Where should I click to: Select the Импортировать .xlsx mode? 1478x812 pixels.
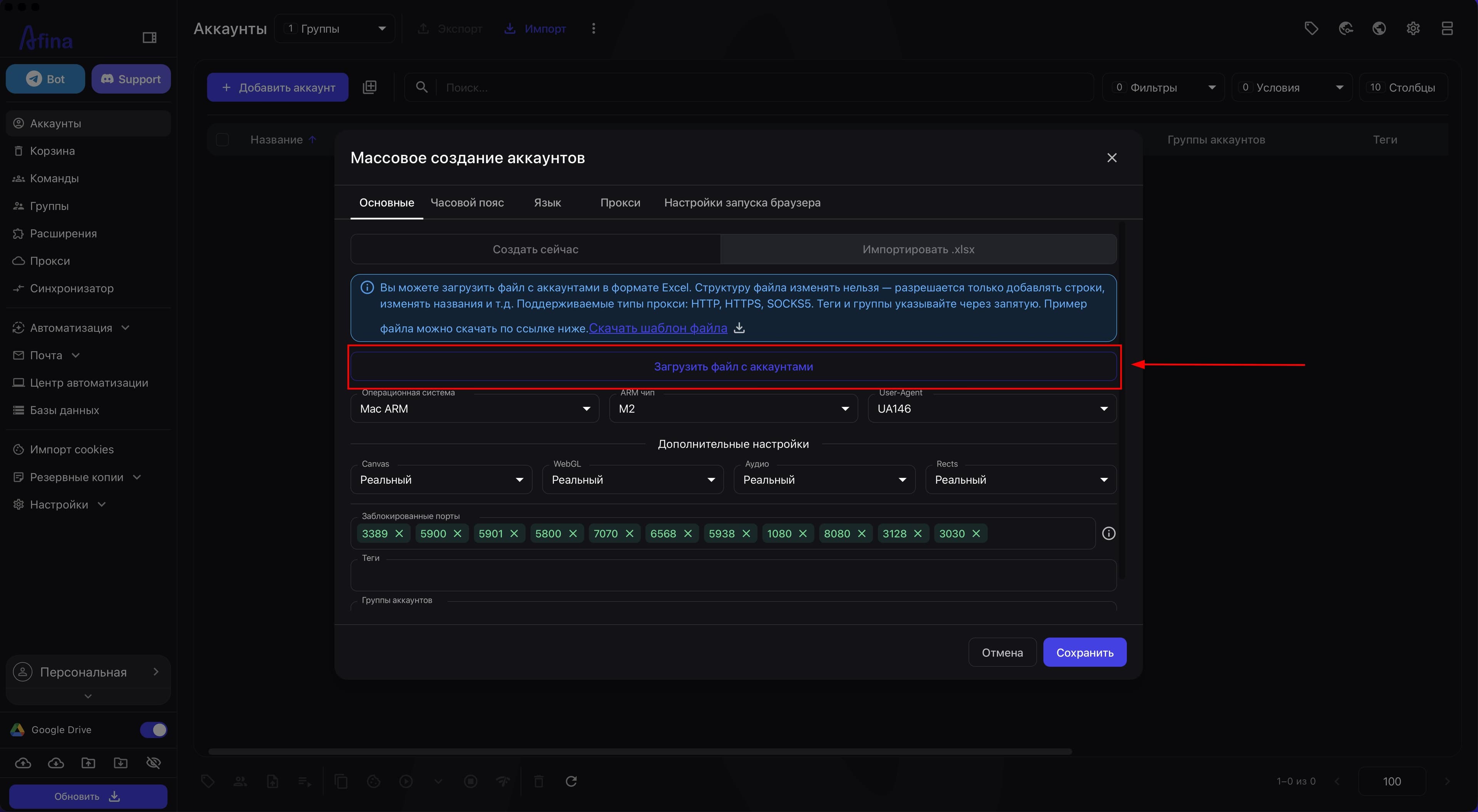click(x=918, y=249)
